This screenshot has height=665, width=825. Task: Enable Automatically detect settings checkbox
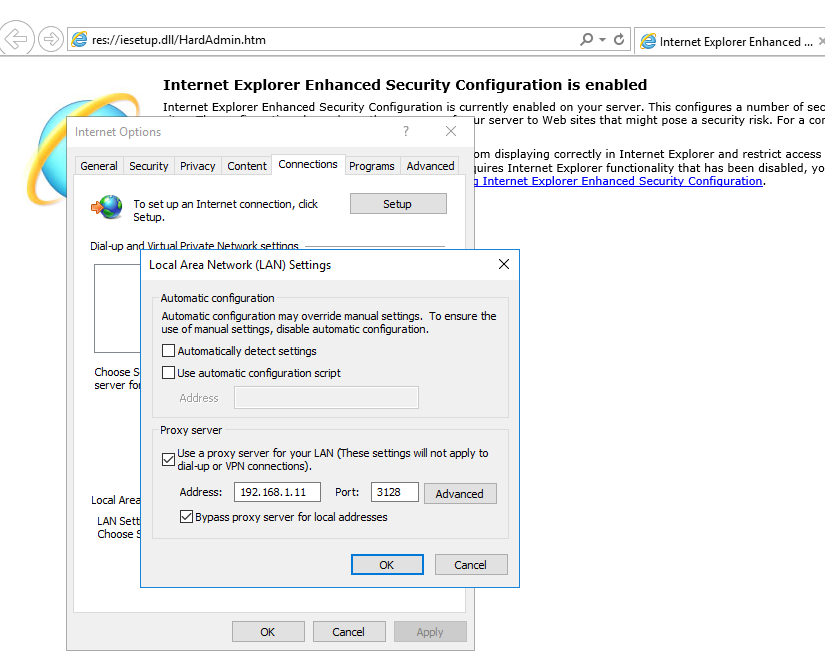click(168, 350)
